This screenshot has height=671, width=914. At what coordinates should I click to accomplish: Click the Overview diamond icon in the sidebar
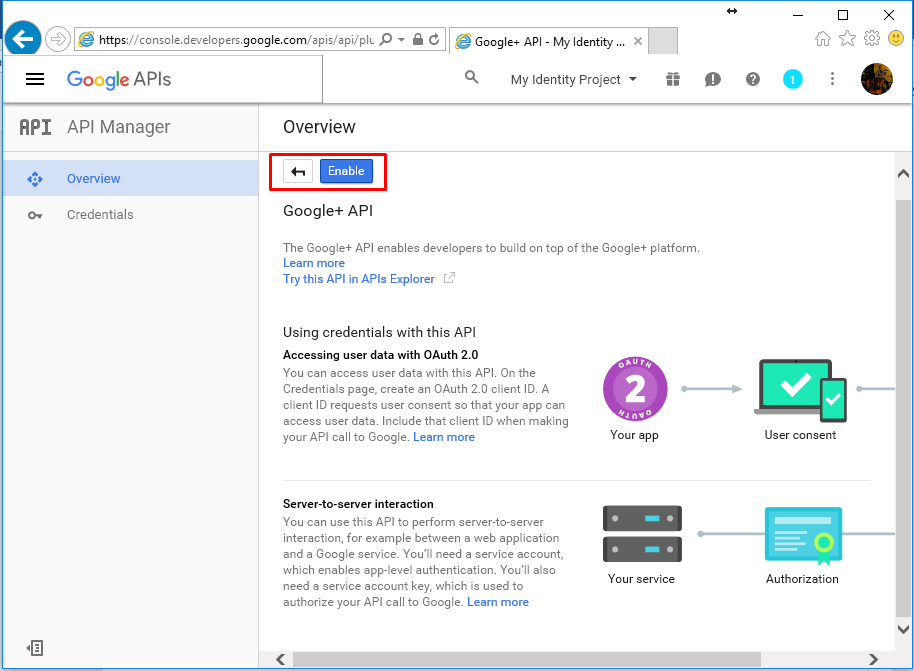35,179
